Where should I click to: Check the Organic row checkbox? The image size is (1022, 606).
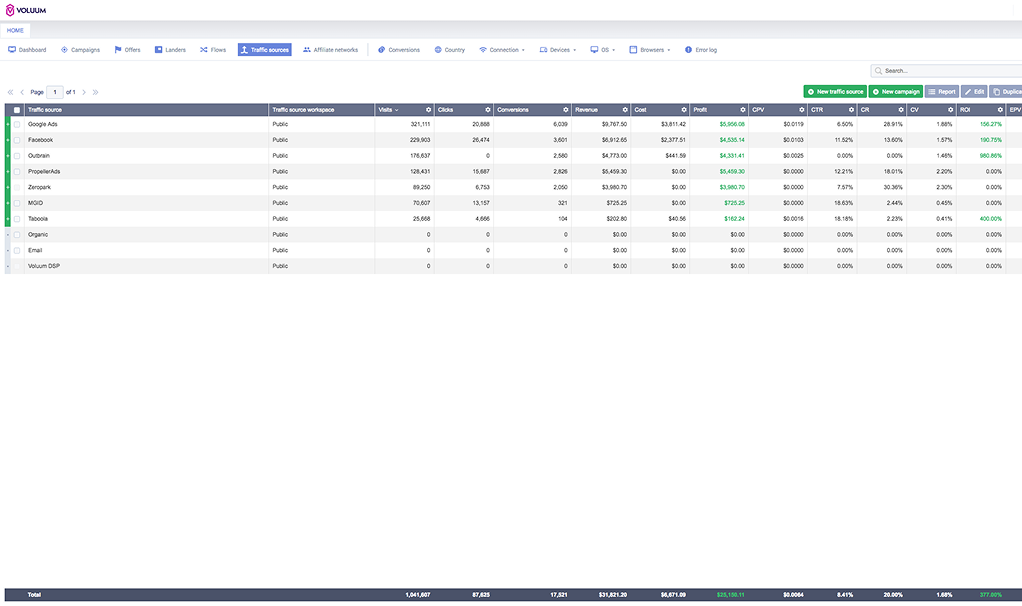(17, 235)
